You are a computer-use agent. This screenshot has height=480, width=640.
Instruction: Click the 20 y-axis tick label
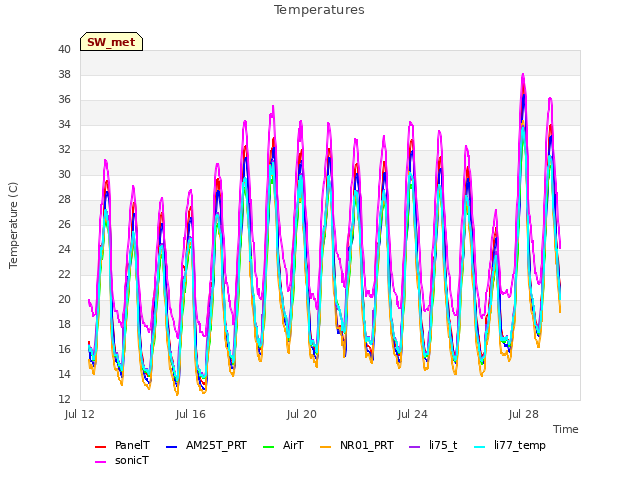(64, 300)
